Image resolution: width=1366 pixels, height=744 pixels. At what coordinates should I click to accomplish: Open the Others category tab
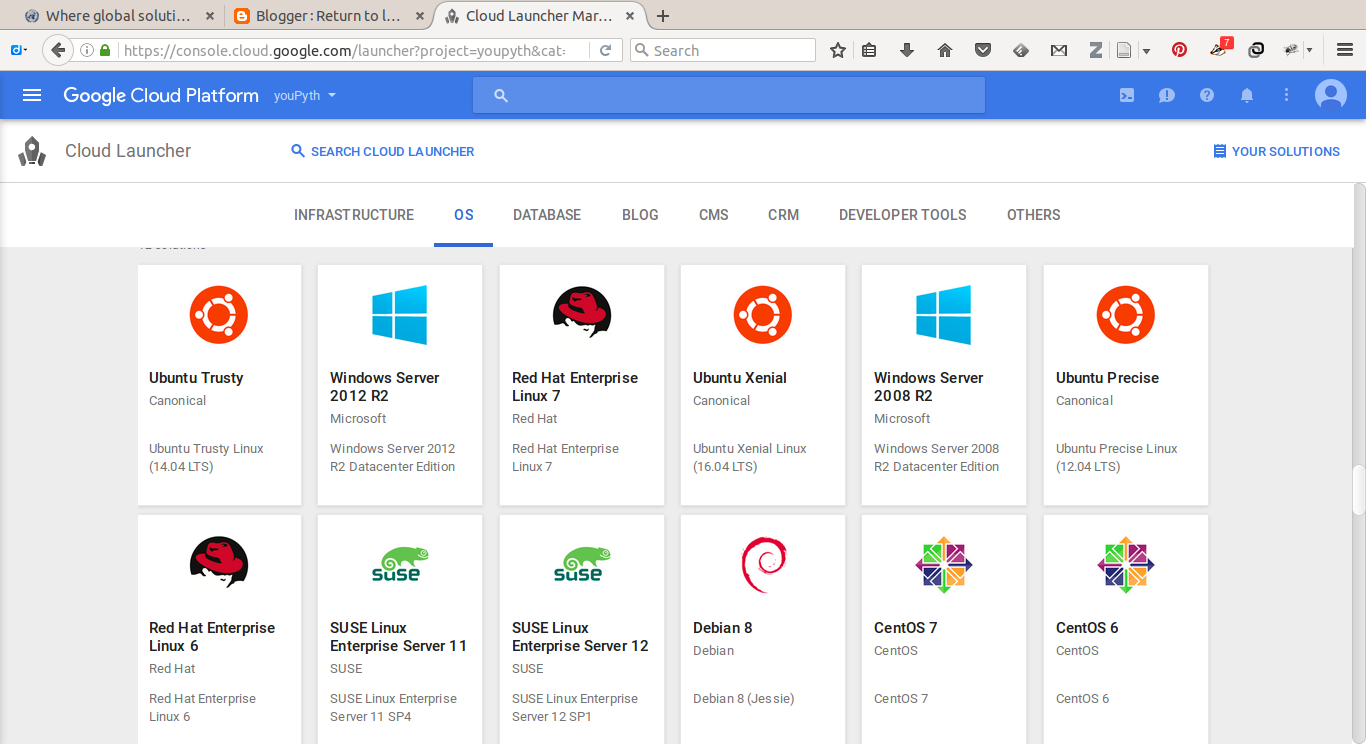point(1034,215)
